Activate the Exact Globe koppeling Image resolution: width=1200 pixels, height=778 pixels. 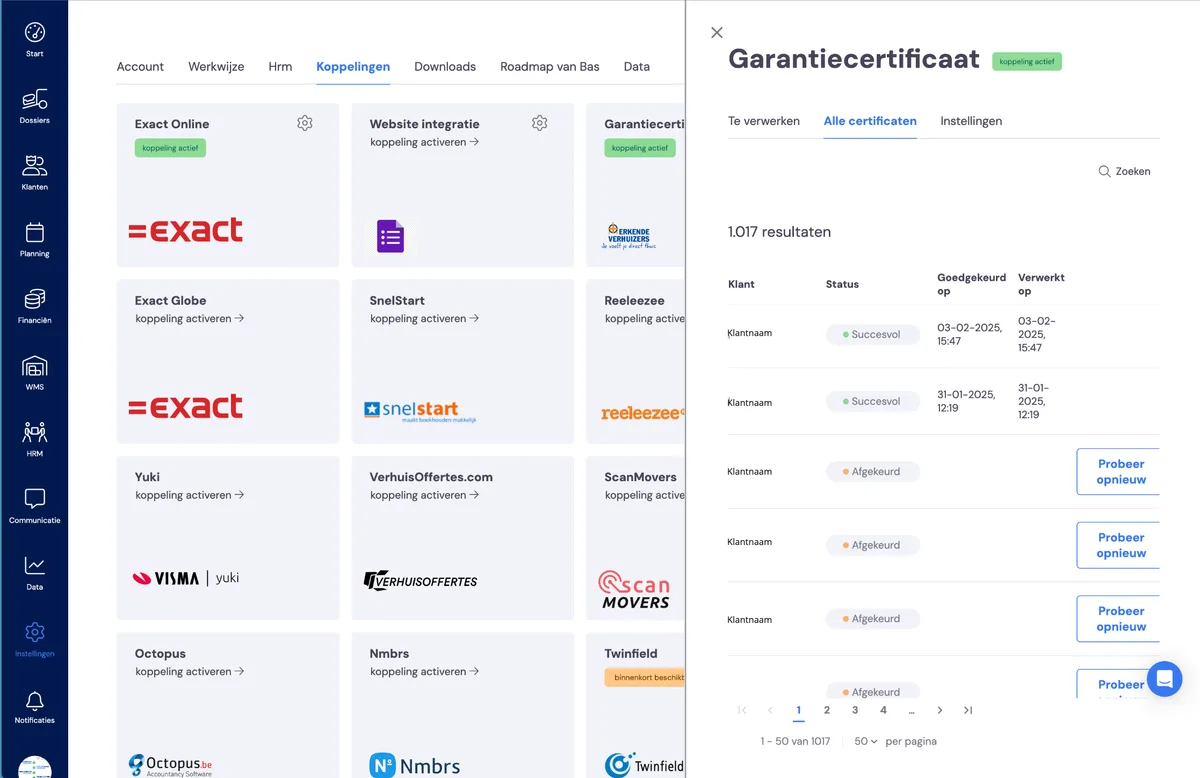(x=190, y=319)
